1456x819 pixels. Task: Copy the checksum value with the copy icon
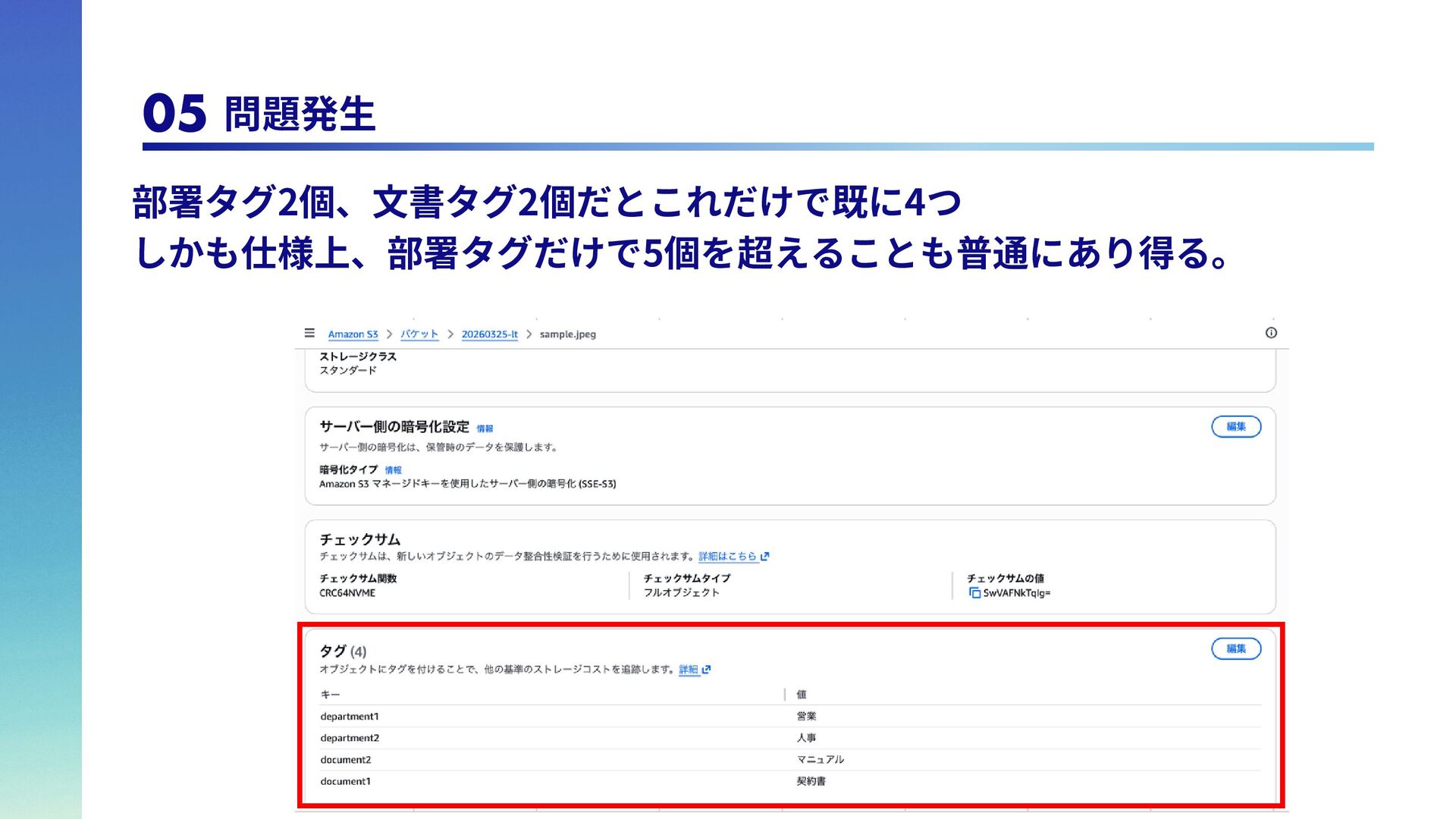coord(974,593)
